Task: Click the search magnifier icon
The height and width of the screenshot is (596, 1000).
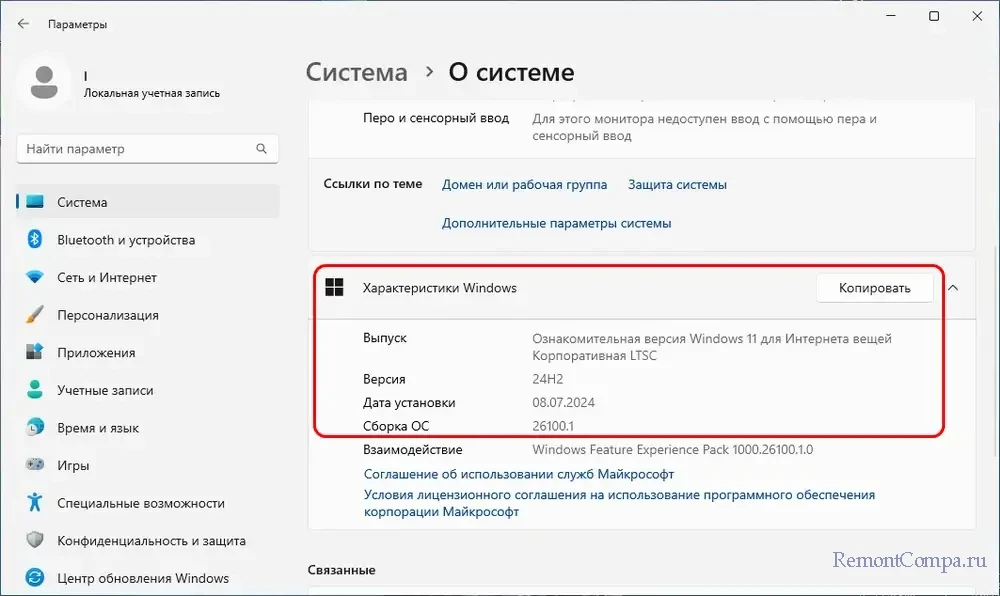Action: (x=261, y=149)
